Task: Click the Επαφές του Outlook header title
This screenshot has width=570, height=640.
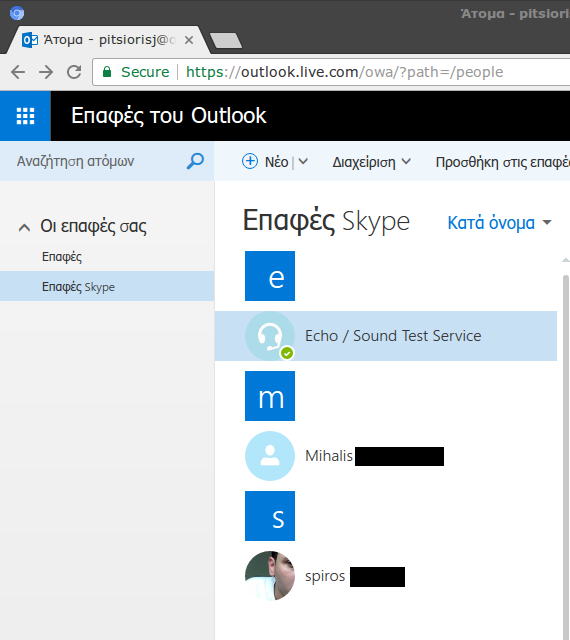Action: click(x=169, y=116)
